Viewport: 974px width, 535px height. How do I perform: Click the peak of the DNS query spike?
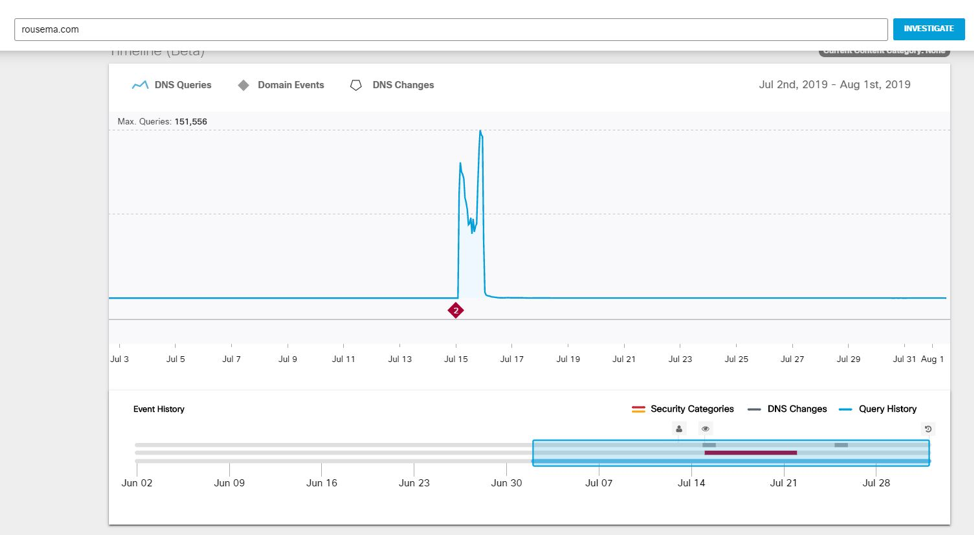[x=481, y=131]
